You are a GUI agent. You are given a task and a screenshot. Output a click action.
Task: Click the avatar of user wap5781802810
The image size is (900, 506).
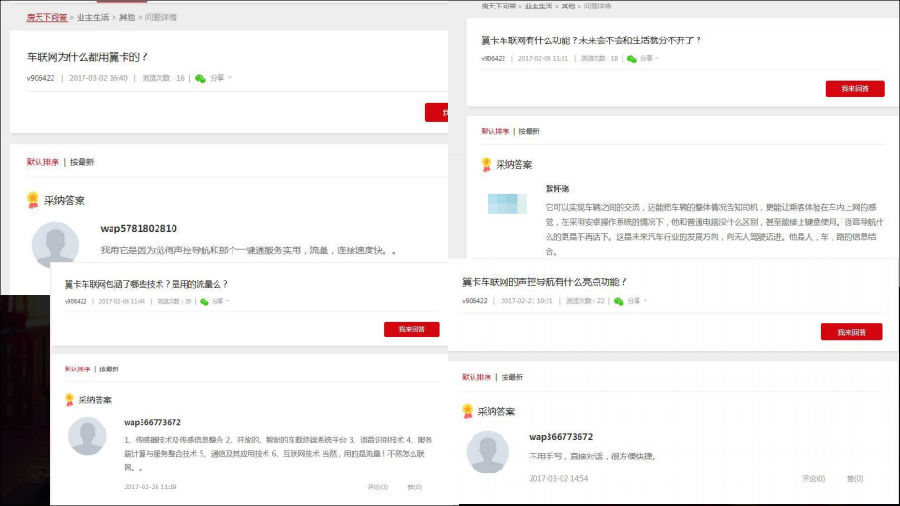point(55,246)
